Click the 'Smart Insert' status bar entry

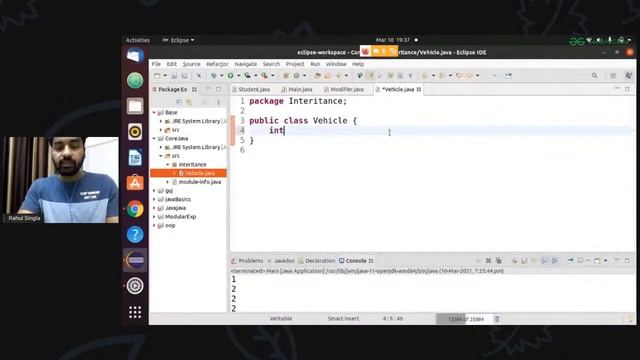[343, 318]
